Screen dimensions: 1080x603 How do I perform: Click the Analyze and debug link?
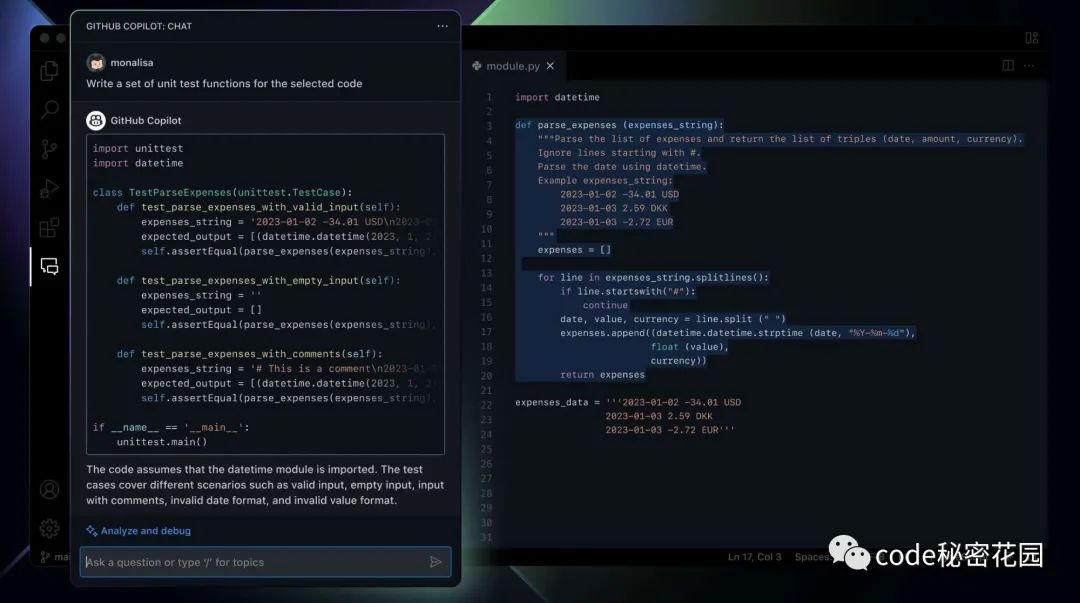(x=146, y=531)
